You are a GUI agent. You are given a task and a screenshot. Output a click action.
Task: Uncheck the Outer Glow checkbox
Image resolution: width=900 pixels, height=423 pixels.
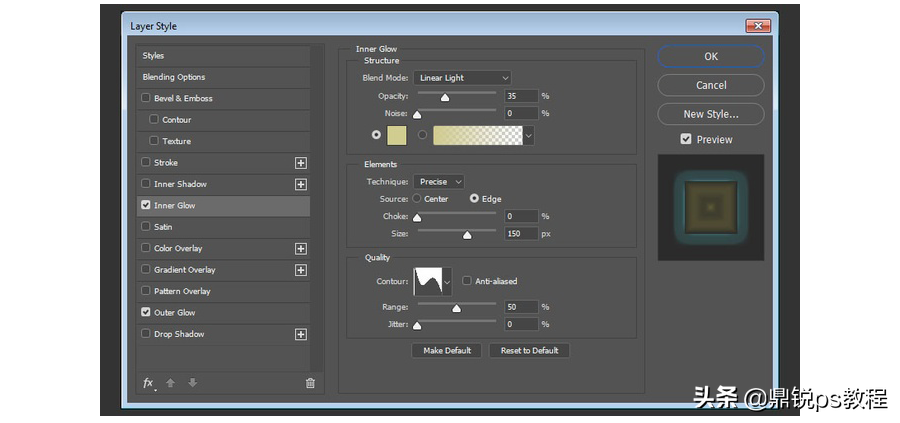coord(146,312)
